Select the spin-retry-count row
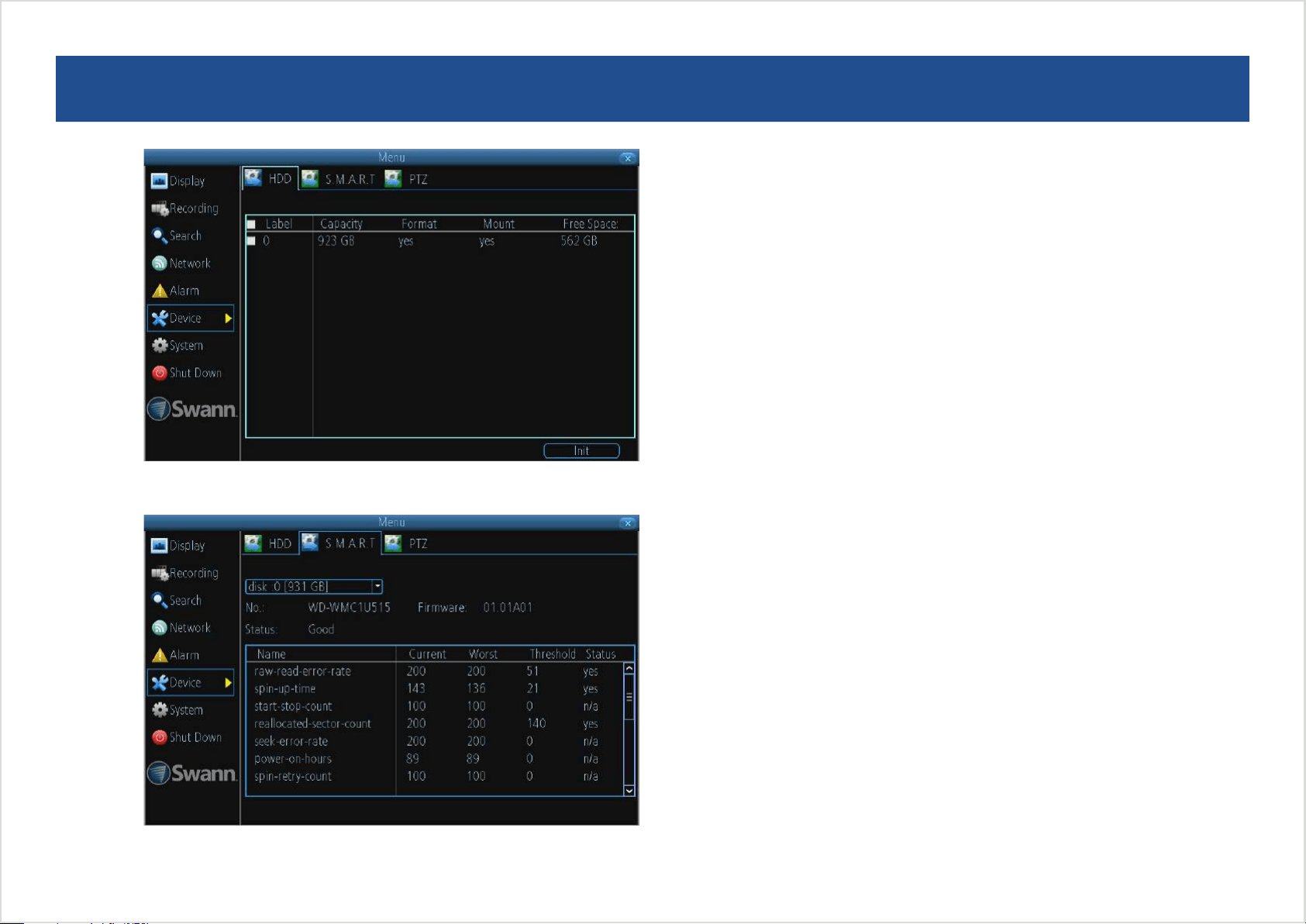Viewport: 1306px width, 924px height. coord(435,776)
